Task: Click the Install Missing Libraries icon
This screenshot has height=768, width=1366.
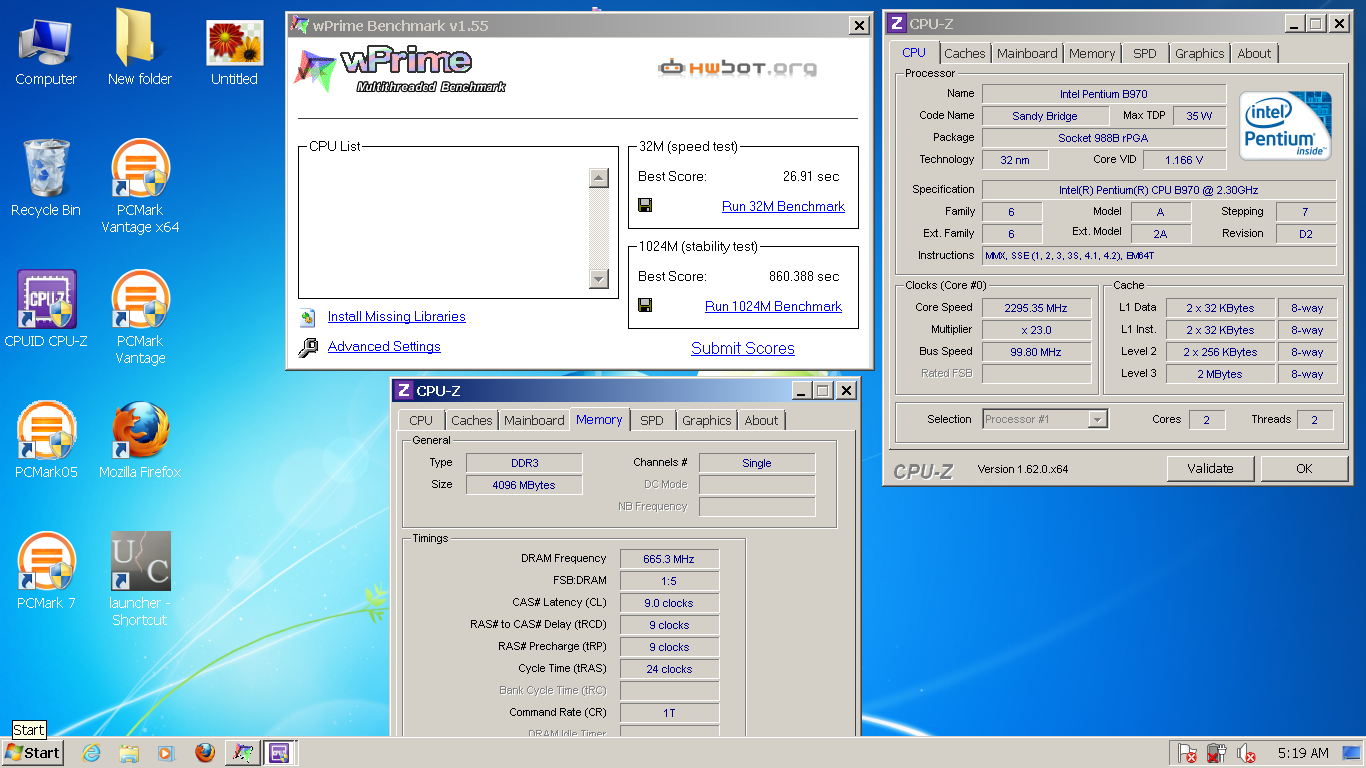Action: 308,318
